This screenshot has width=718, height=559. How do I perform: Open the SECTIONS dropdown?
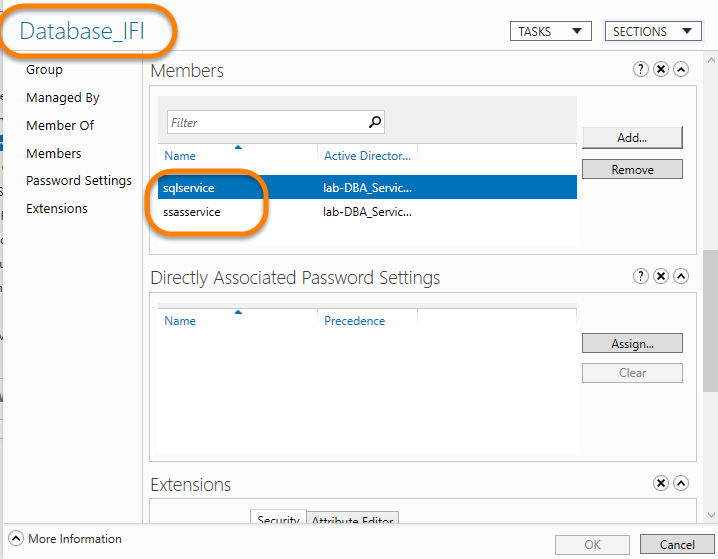tap(653, 31)
